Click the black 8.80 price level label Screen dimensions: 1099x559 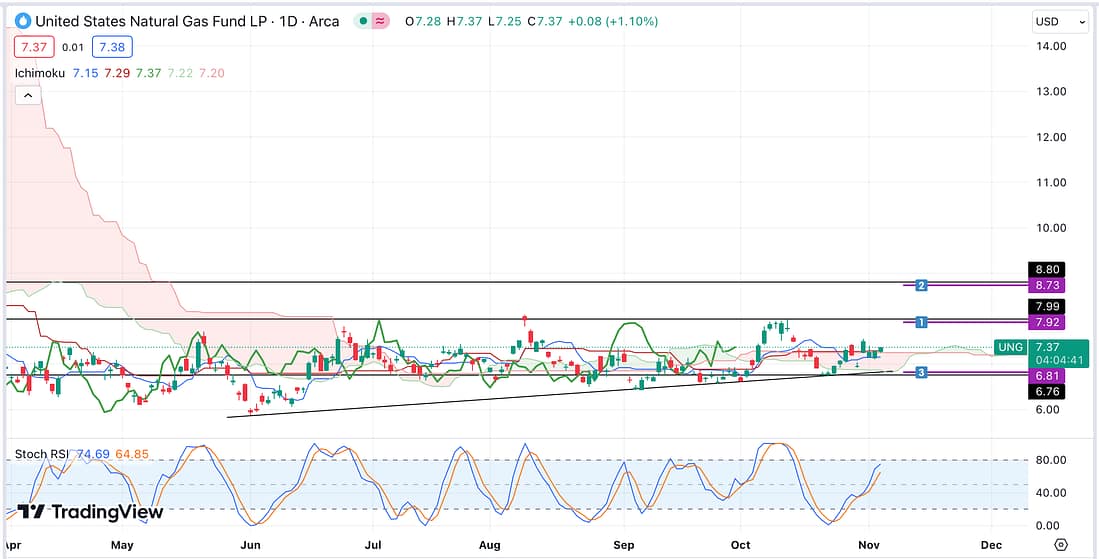[1055, 269]
